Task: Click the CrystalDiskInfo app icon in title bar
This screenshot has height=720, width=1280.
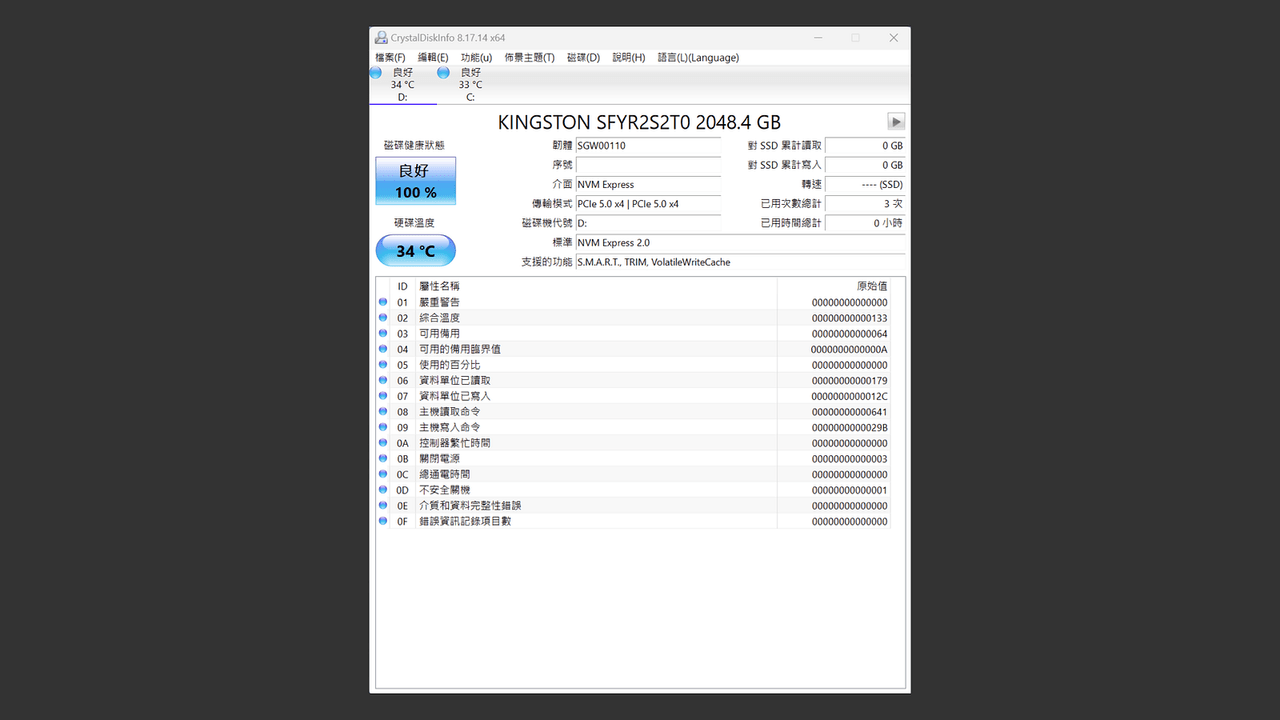Action: (381, 38)
